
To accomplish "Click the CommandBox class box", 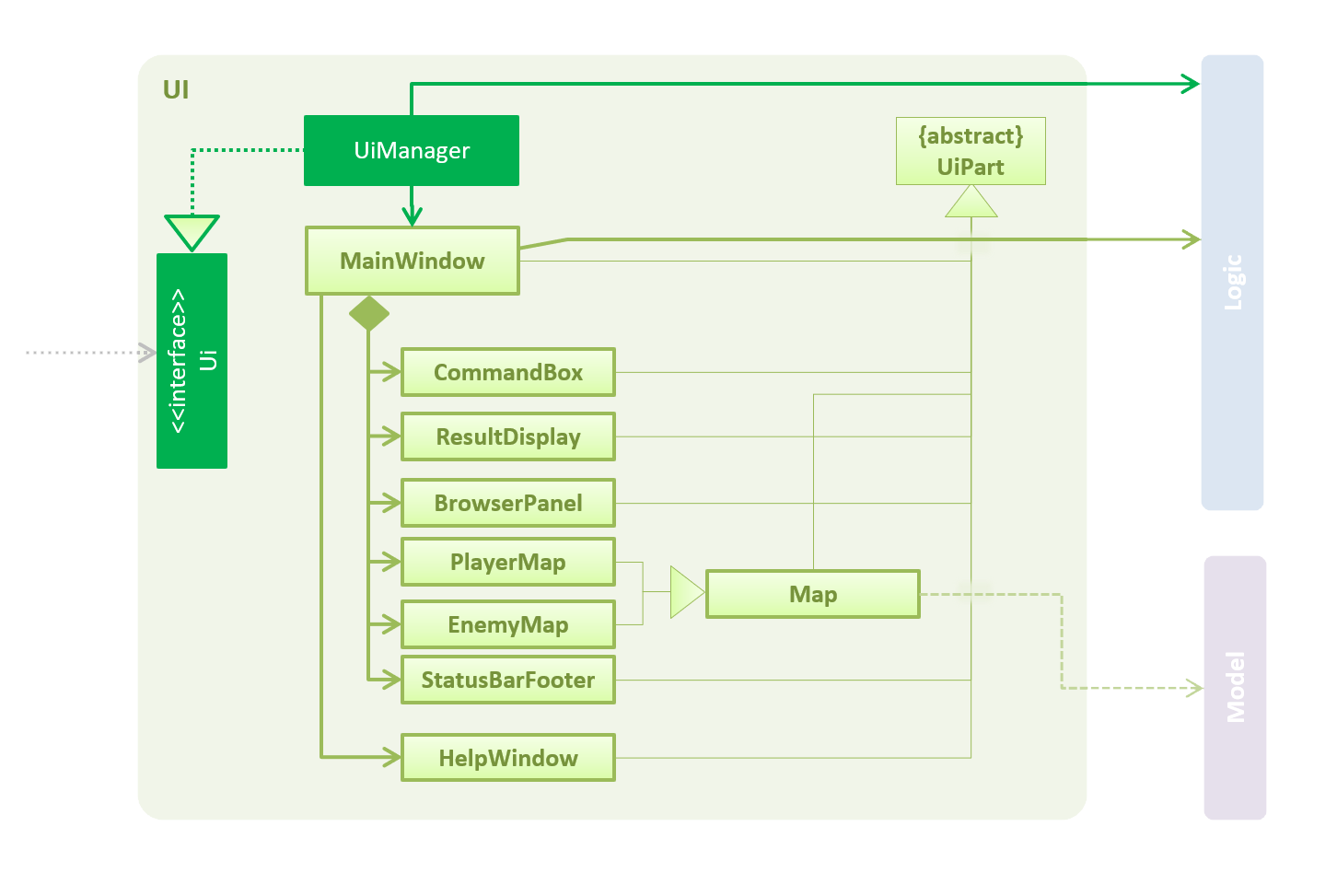I will pos(508,372).
